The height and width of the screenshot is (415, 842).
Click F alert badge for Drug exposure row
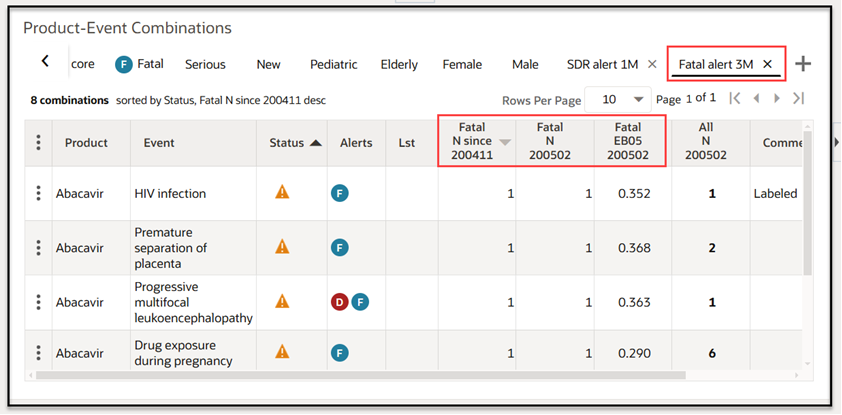(x=339, y=353)
